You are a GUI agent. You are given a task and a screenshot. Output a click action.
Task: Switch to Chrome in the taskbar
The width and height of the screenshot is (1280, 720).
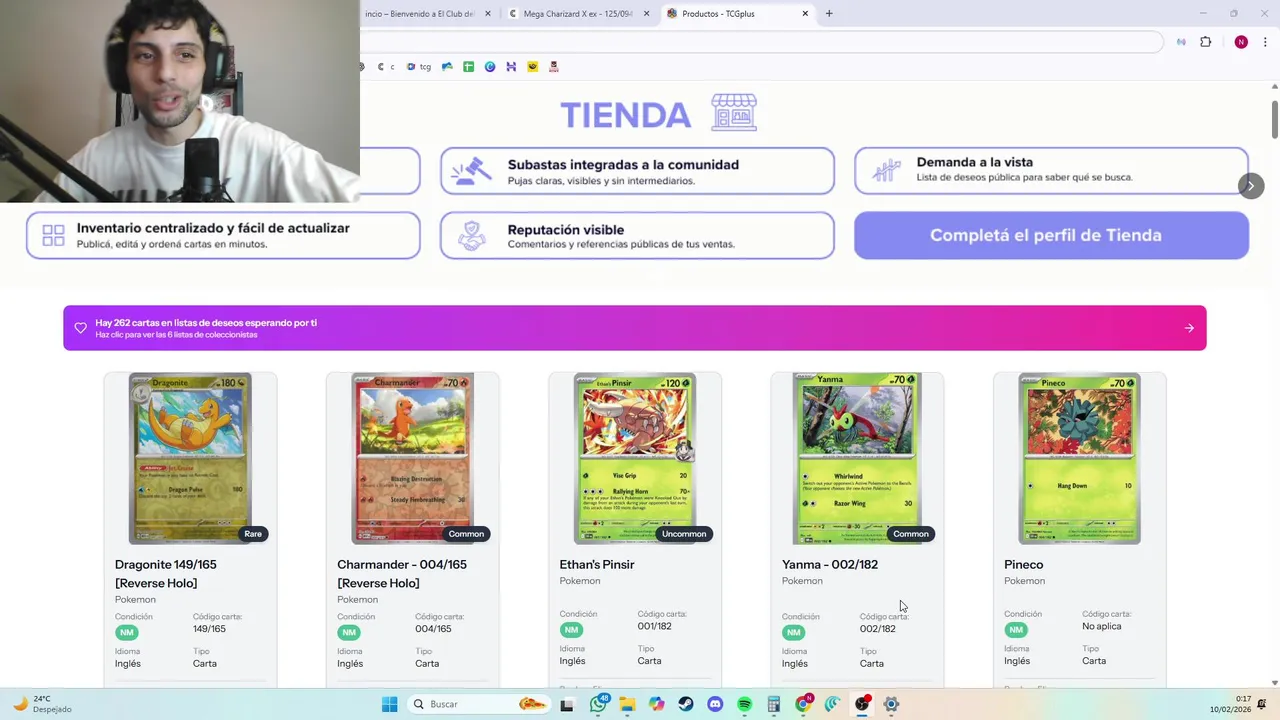pyautogui.click(x=803, y=704)
